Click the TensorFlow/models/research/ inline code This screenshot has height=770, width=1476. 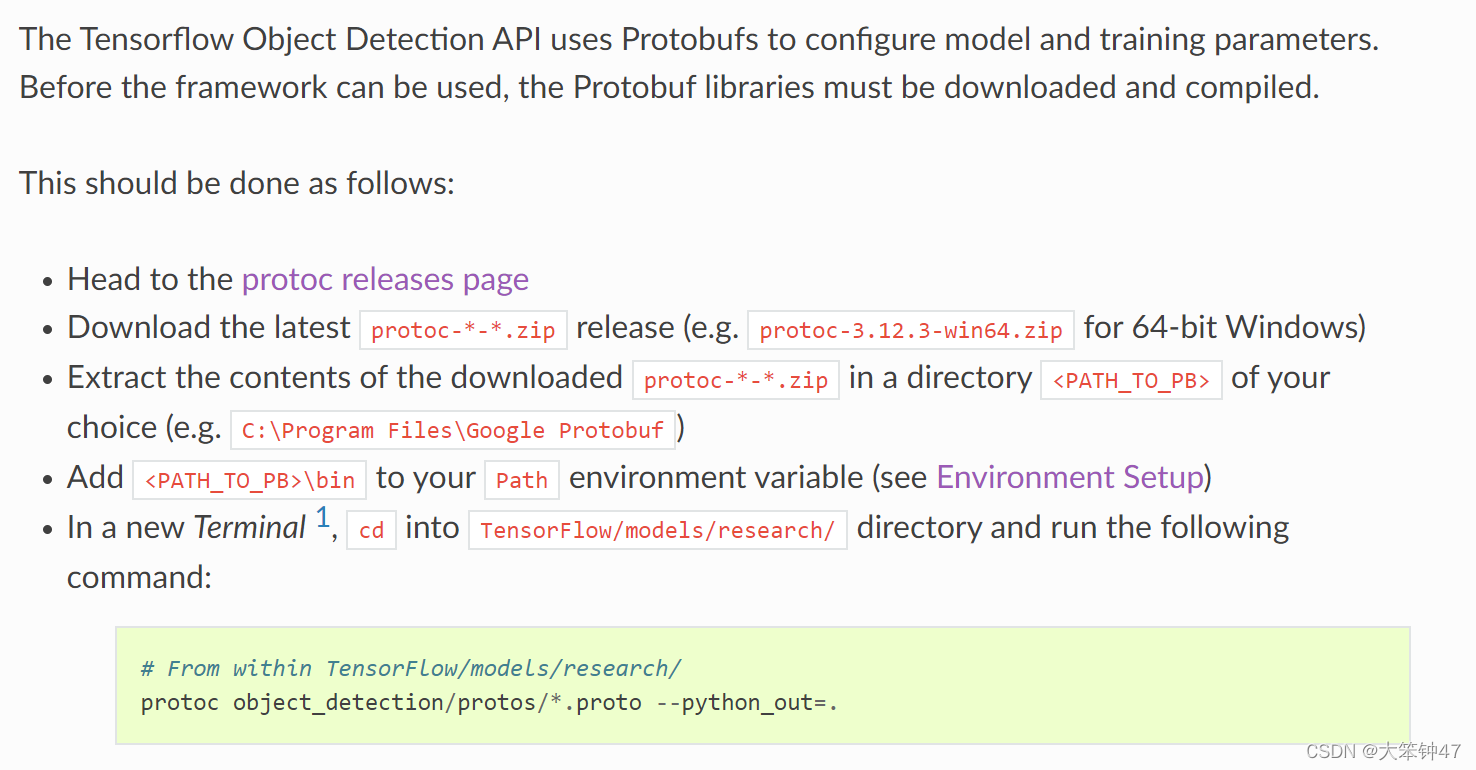(658, 530)
